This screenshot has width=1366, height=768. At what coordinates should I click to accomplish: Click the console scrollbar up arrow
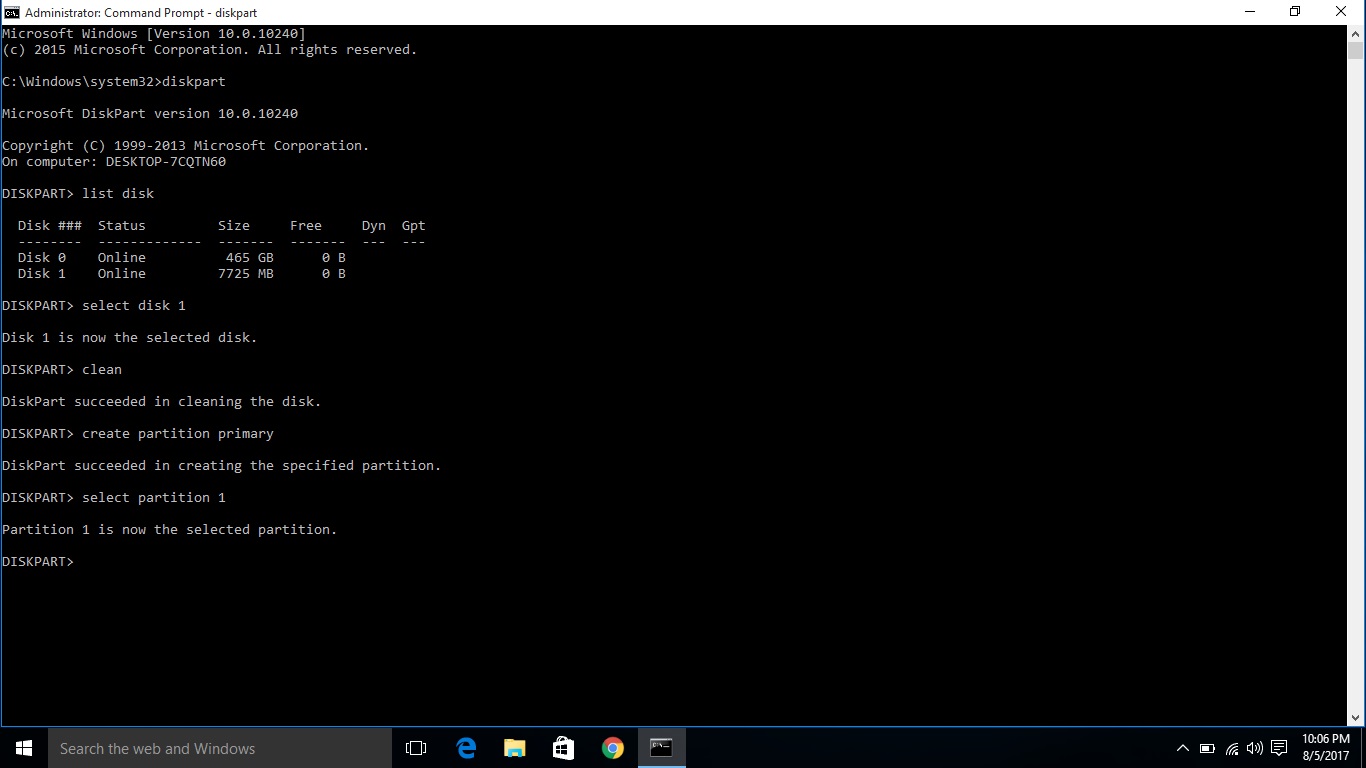(1356, 33)
